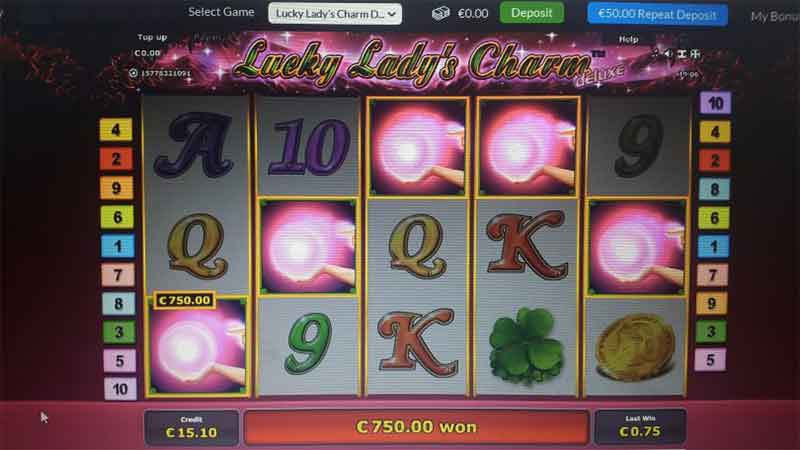Open My Bonus tab
The width and height of the screenshot is (800, 450).
pyautogui.click(x=775, y=16)
